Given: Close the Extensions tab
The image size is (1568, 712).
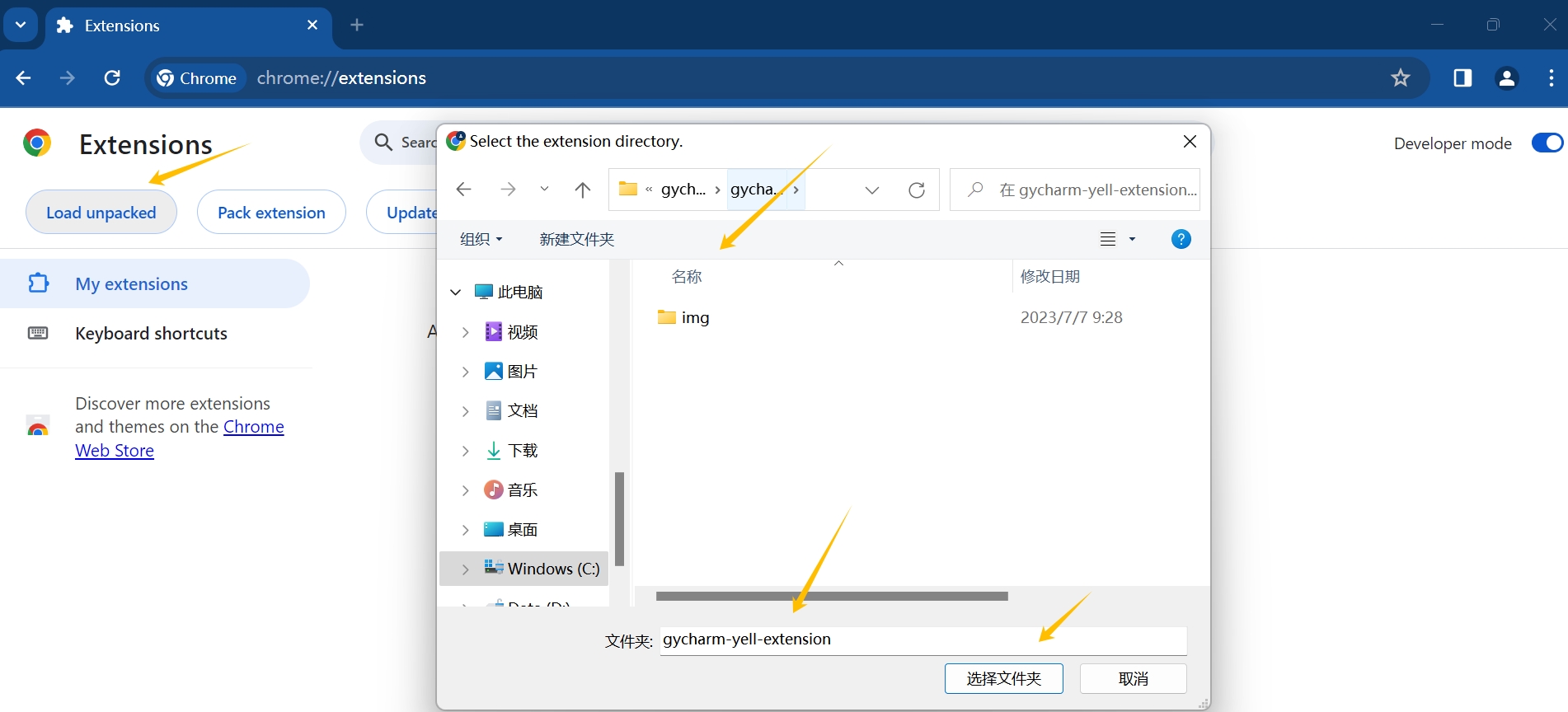Looking at the screenshot, I should coord(312,25).
